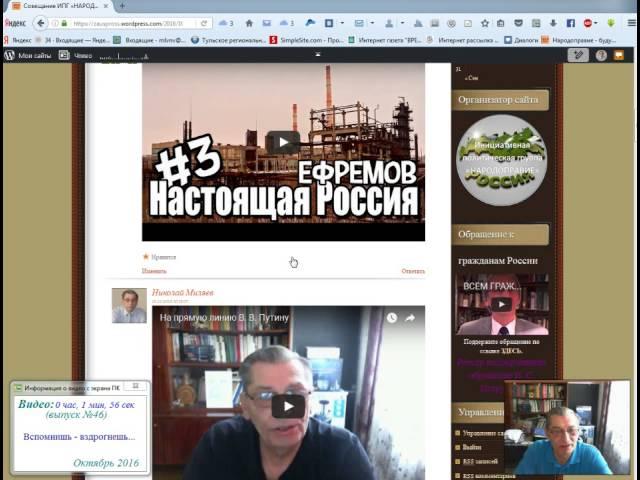
Task: Click the Share arrow icon on video
Action: [x=410, y=318]
